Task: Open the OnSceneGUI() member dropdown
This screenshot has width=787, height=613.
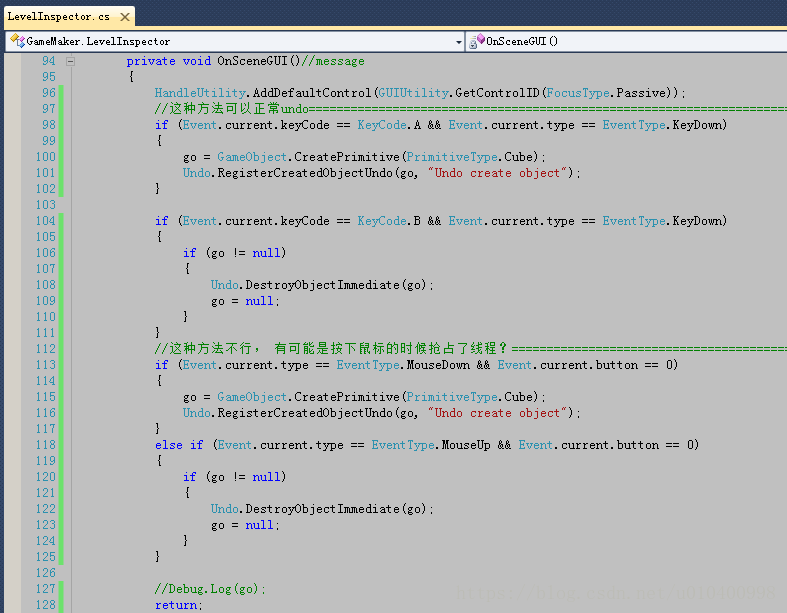Action: 626,42
